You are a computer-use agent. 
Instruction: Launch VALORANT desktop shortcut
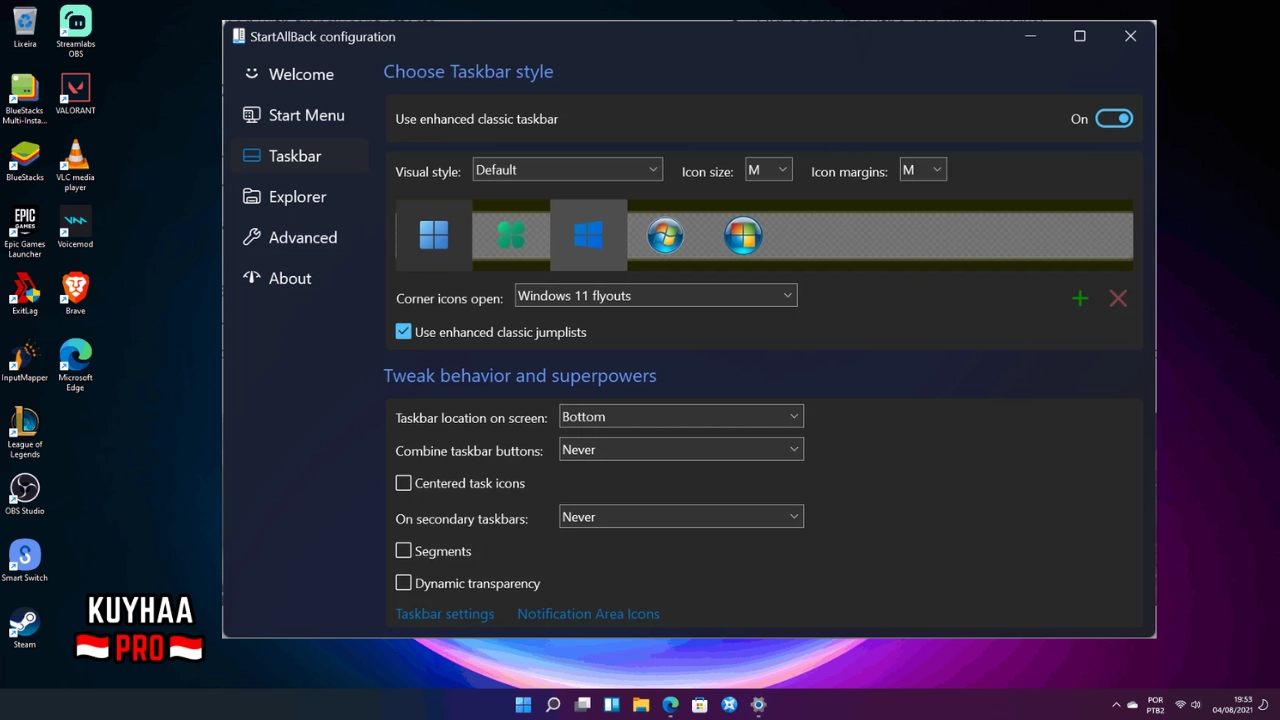coord(75,94)
